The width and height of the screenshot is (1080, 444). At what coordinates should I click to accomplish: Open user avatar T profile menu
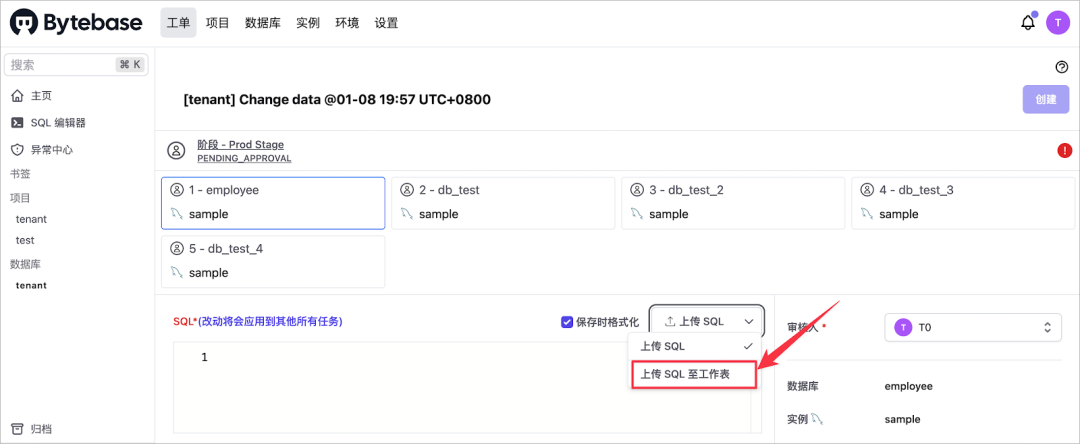[1058, 22]
